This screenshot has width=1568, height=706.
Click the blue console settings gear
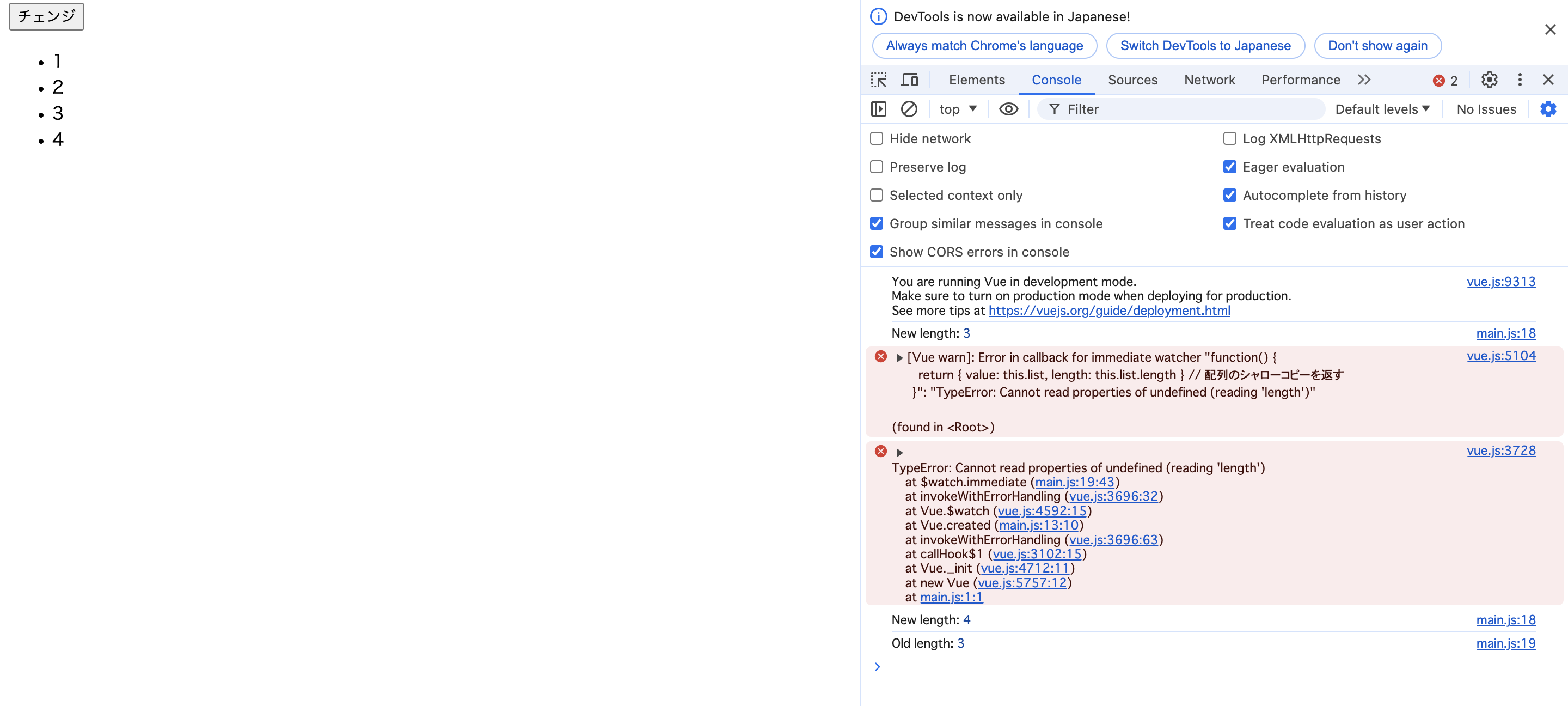1548,109
